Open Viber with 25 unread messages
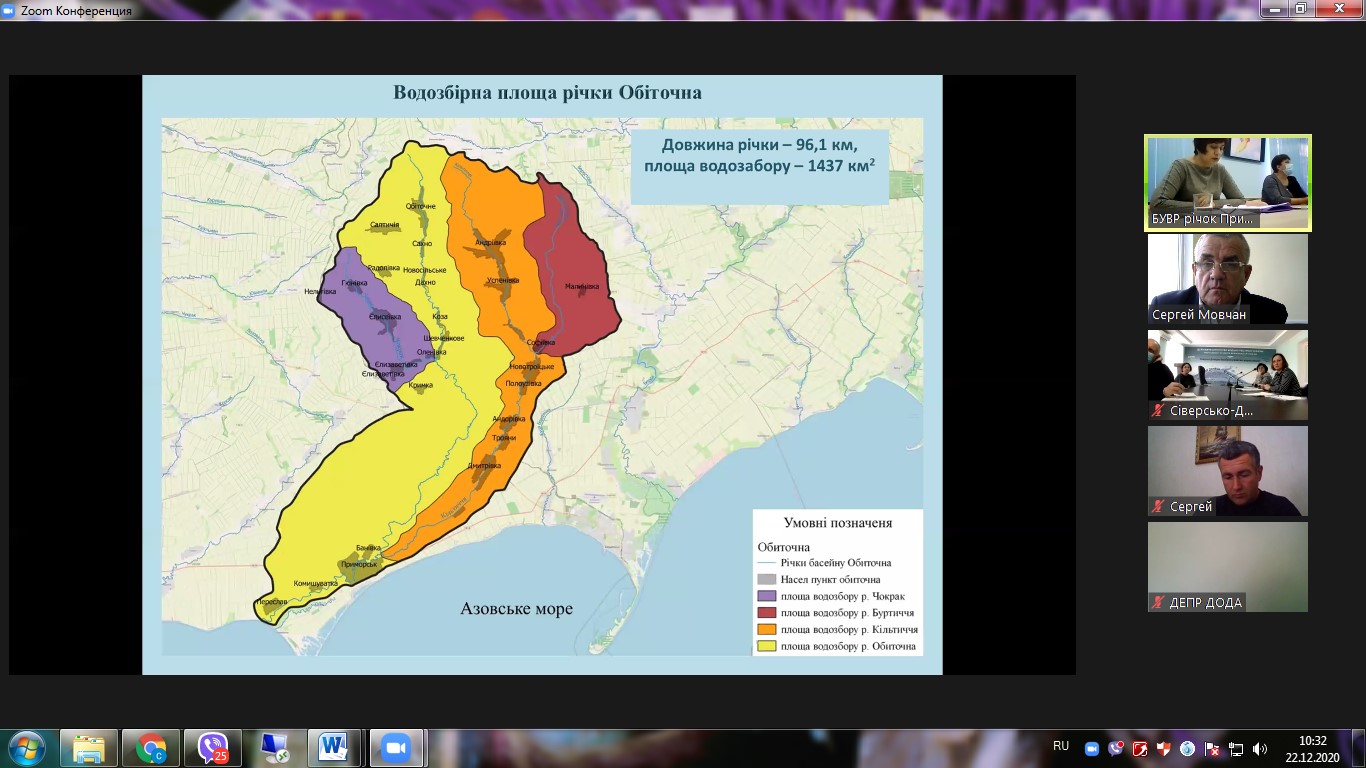1366x768 pixels. pyautogui.click(x=213, y=748)
